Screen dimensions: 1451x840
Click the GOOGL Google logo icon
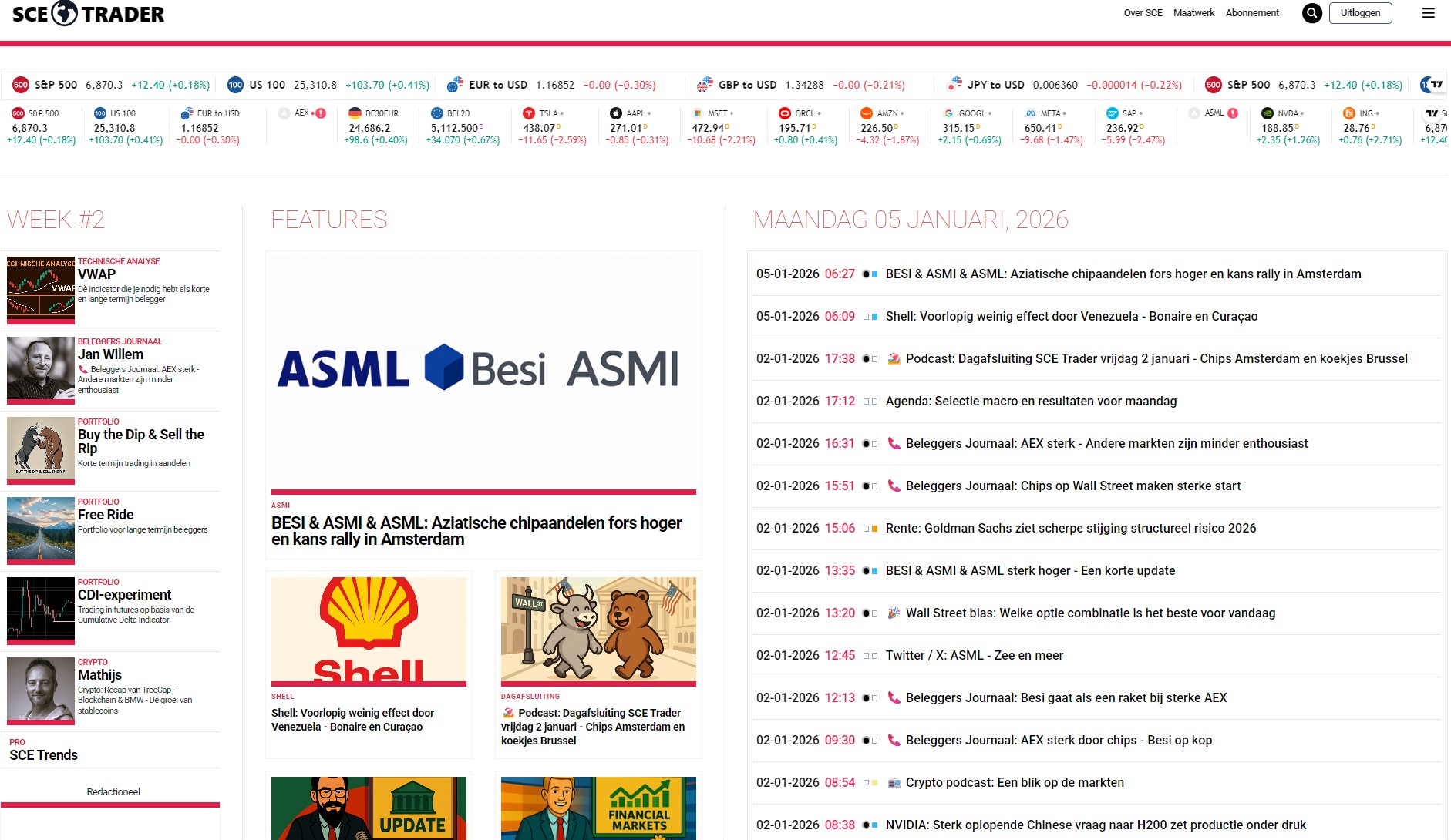[x=948, y=113]
